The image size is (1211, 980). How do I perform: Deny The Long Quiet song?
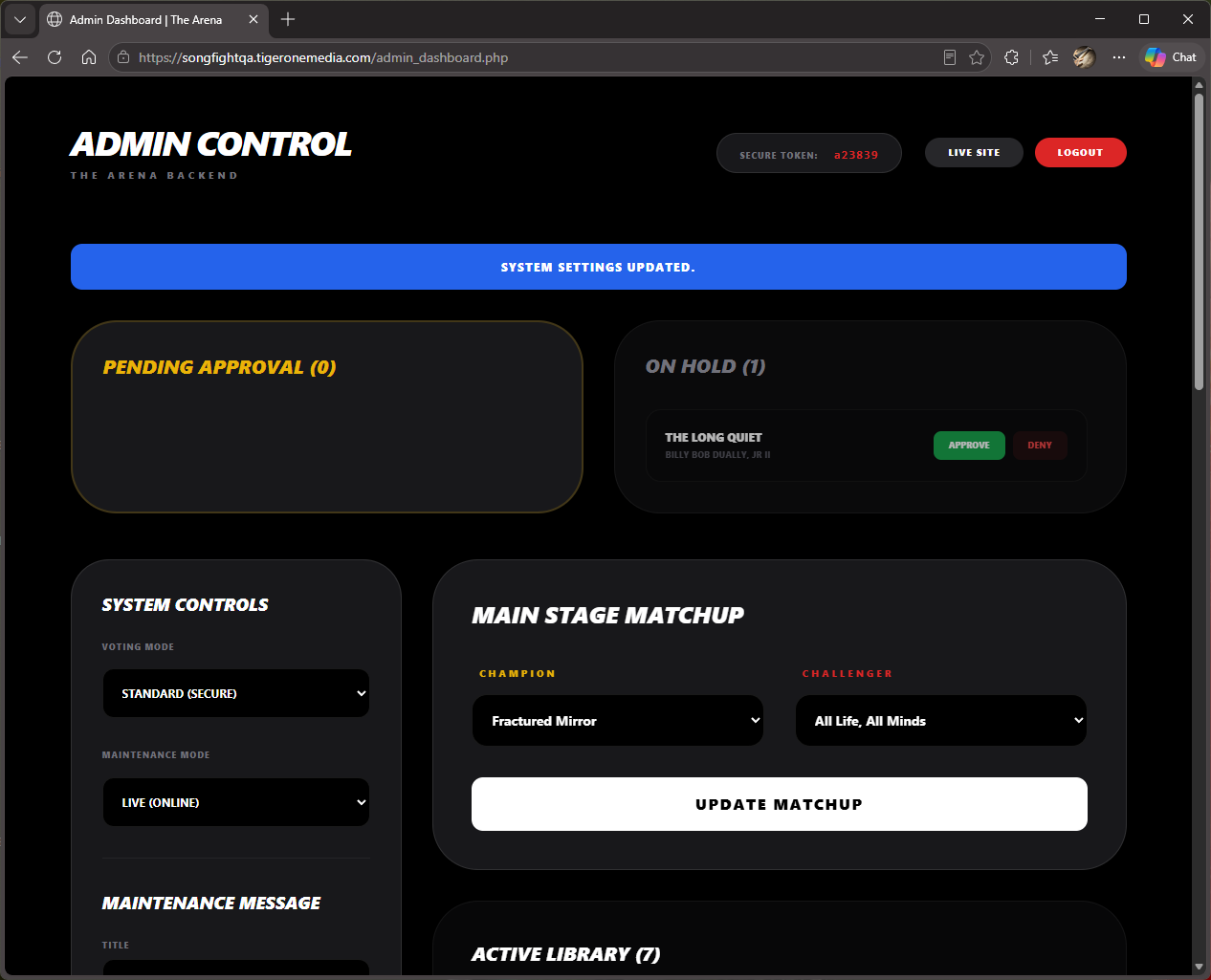pos(1040,446)
